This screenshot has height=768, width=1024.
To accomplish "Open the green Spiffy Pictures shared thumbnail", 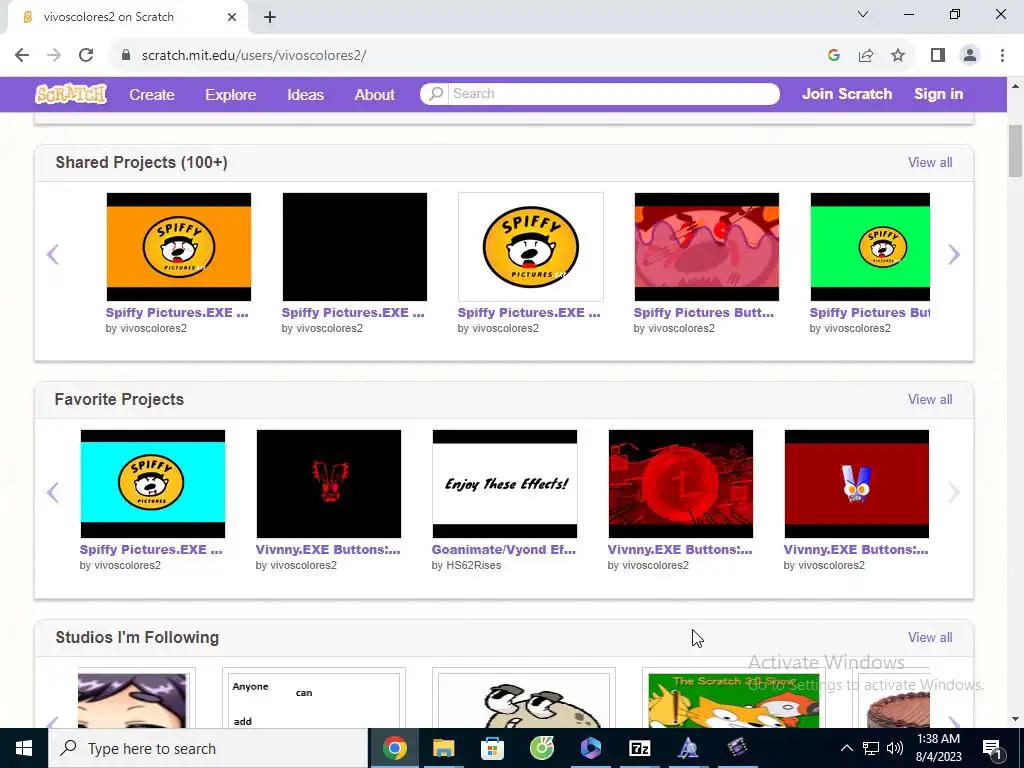I will [x=870, y=247].
